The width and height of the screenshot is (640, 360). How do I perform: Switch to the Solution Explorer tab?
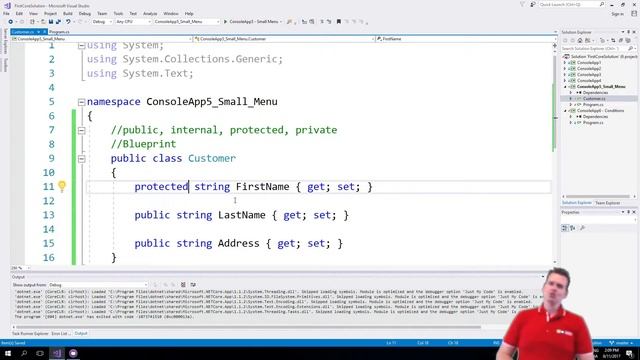point(577,203)
